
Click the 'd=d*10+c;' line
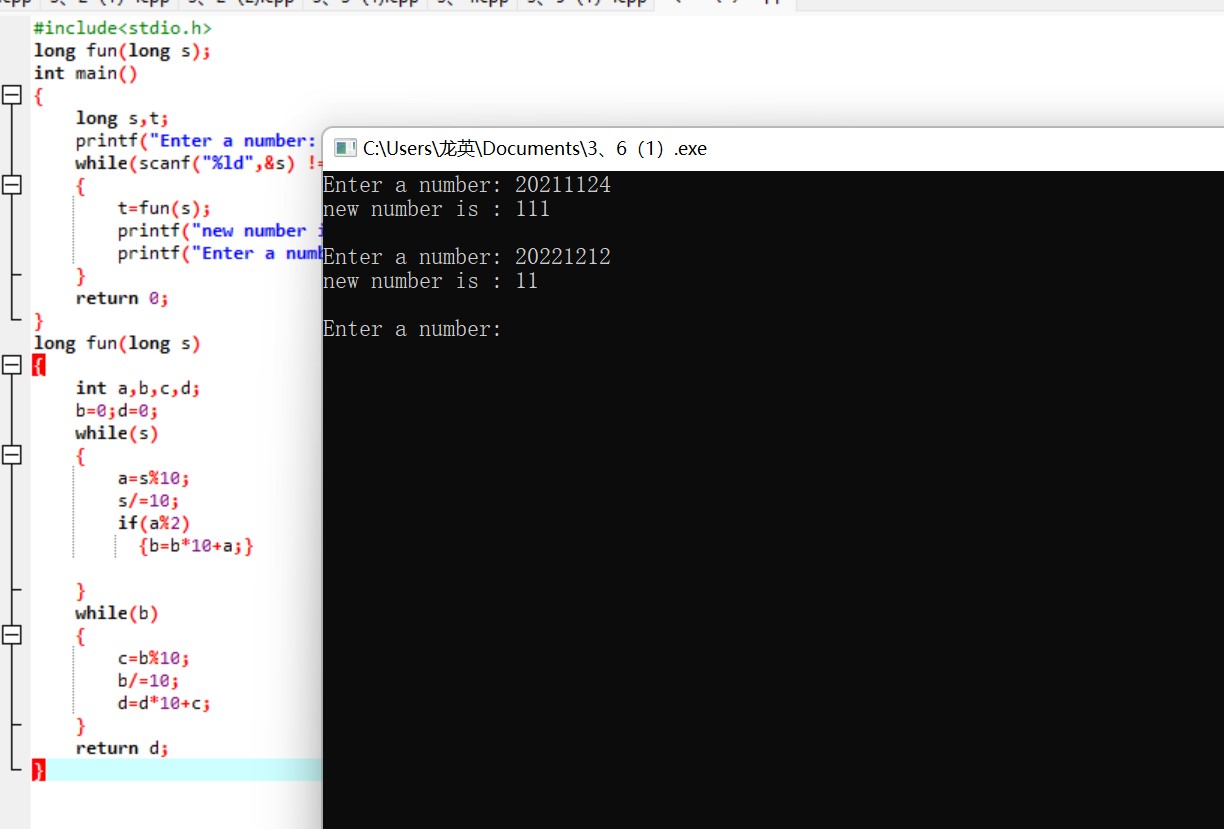click(x=164, y=703)
